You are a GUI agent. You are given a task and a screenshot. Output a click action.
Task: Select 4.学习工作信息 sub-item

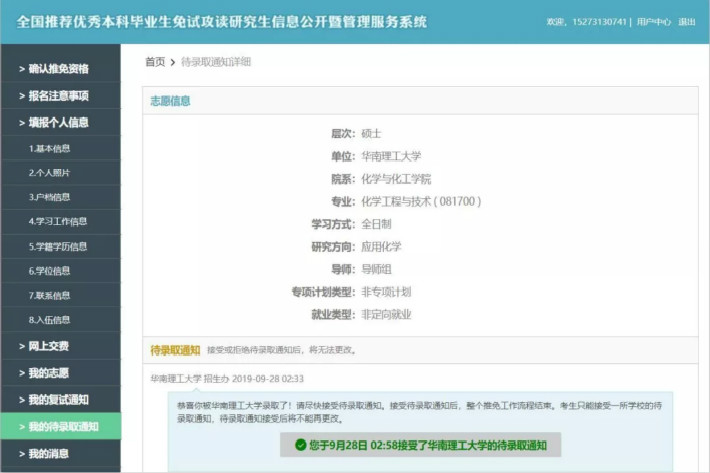[57, 221]
